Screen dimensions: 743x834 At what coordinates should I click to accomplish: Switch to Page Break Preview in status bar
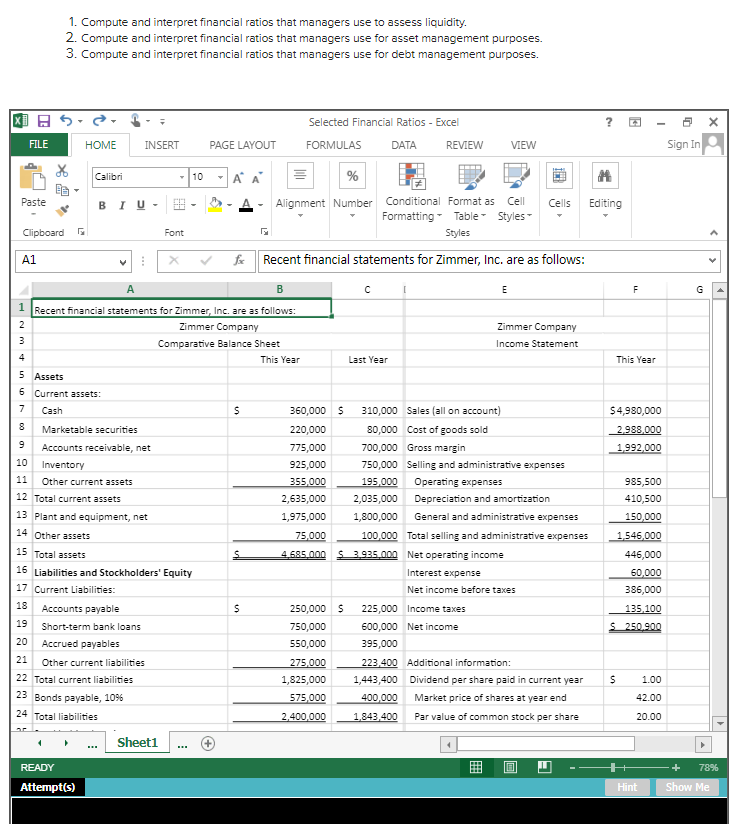point(544,767)
